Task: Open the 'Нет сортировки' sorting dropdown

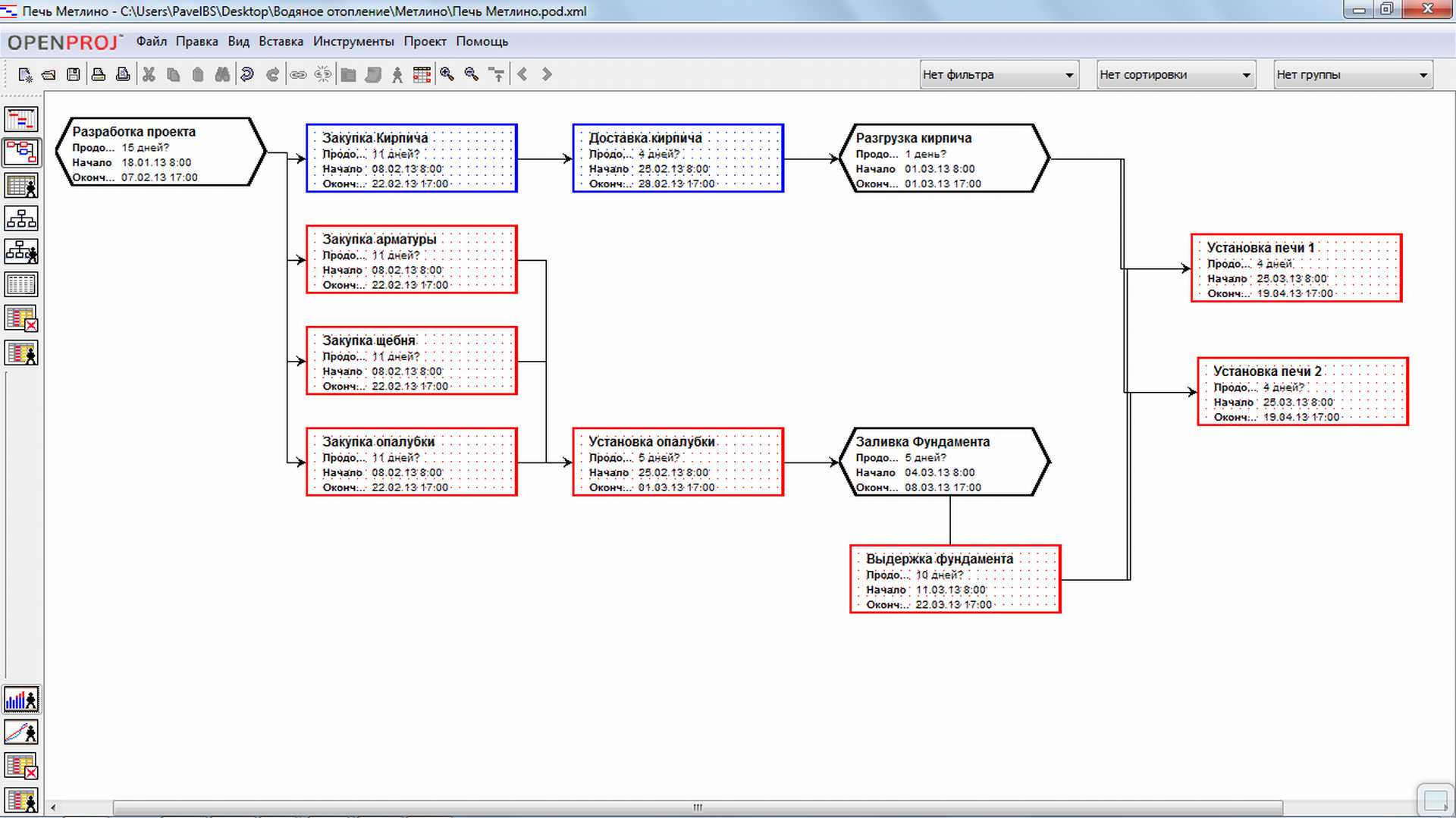Action: [x=1176, y=75]
